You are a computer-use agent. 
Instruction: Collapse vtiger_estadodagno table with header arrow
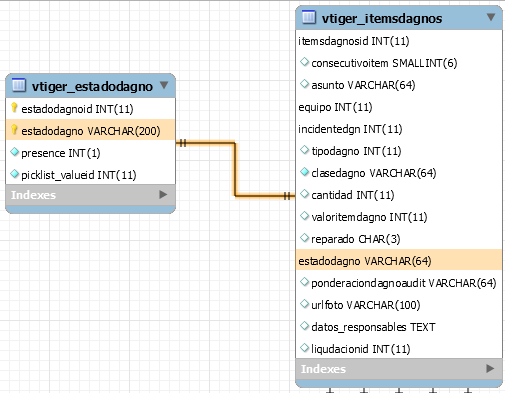(x=164, y=85)
